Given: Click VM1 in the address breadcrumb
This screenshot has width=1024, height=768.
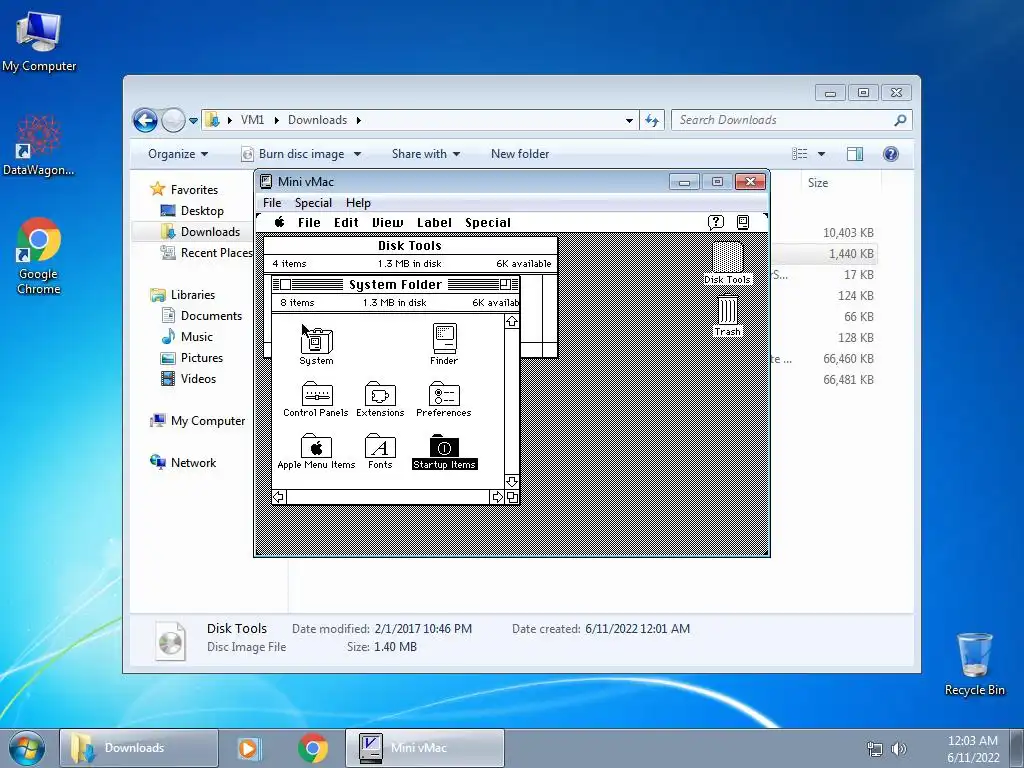Looking at the screenshot, I should tap(252, 120).
